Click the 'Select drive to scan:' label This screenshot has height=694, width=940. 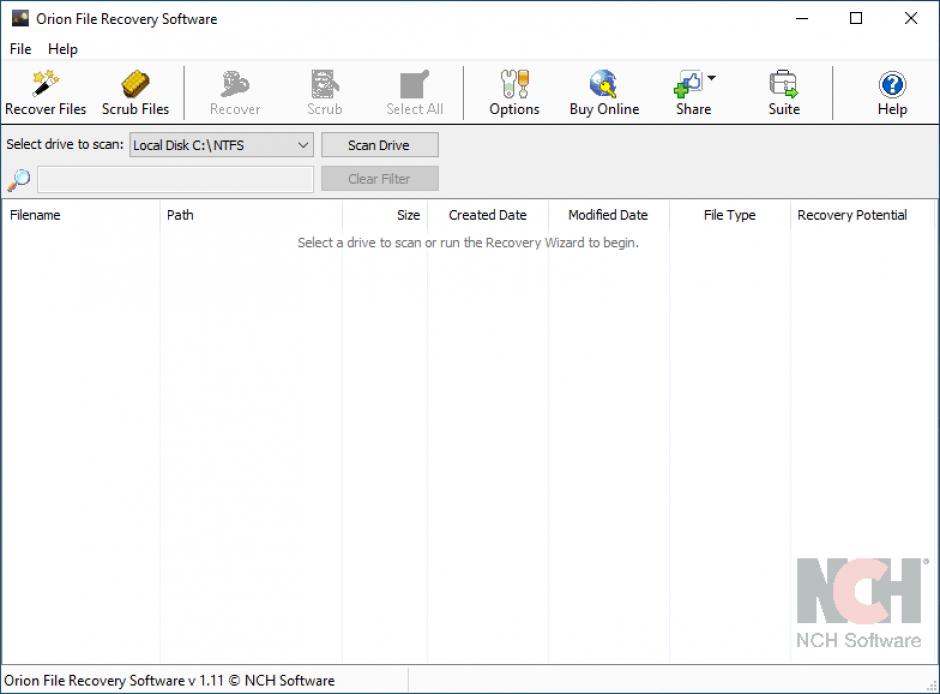tap(65, 144)
